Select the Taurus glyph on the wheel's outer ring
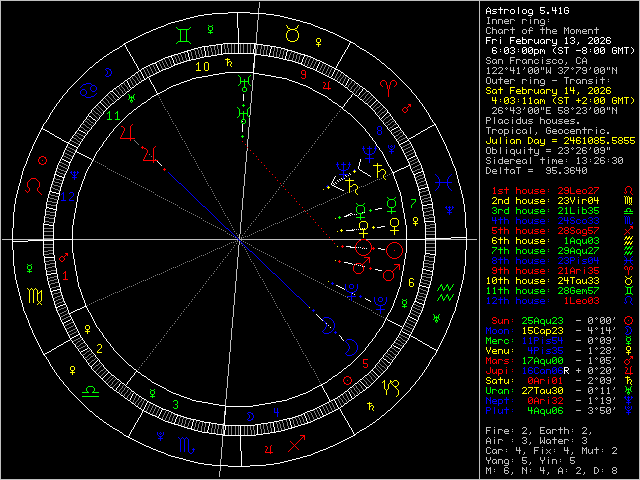The image size is (640, 480). [292, 34]
